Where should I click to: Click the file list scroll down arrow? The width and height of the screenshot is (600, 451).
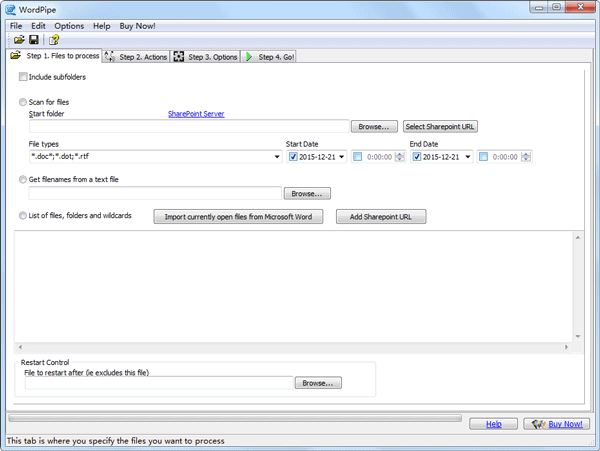coord(578,337)
